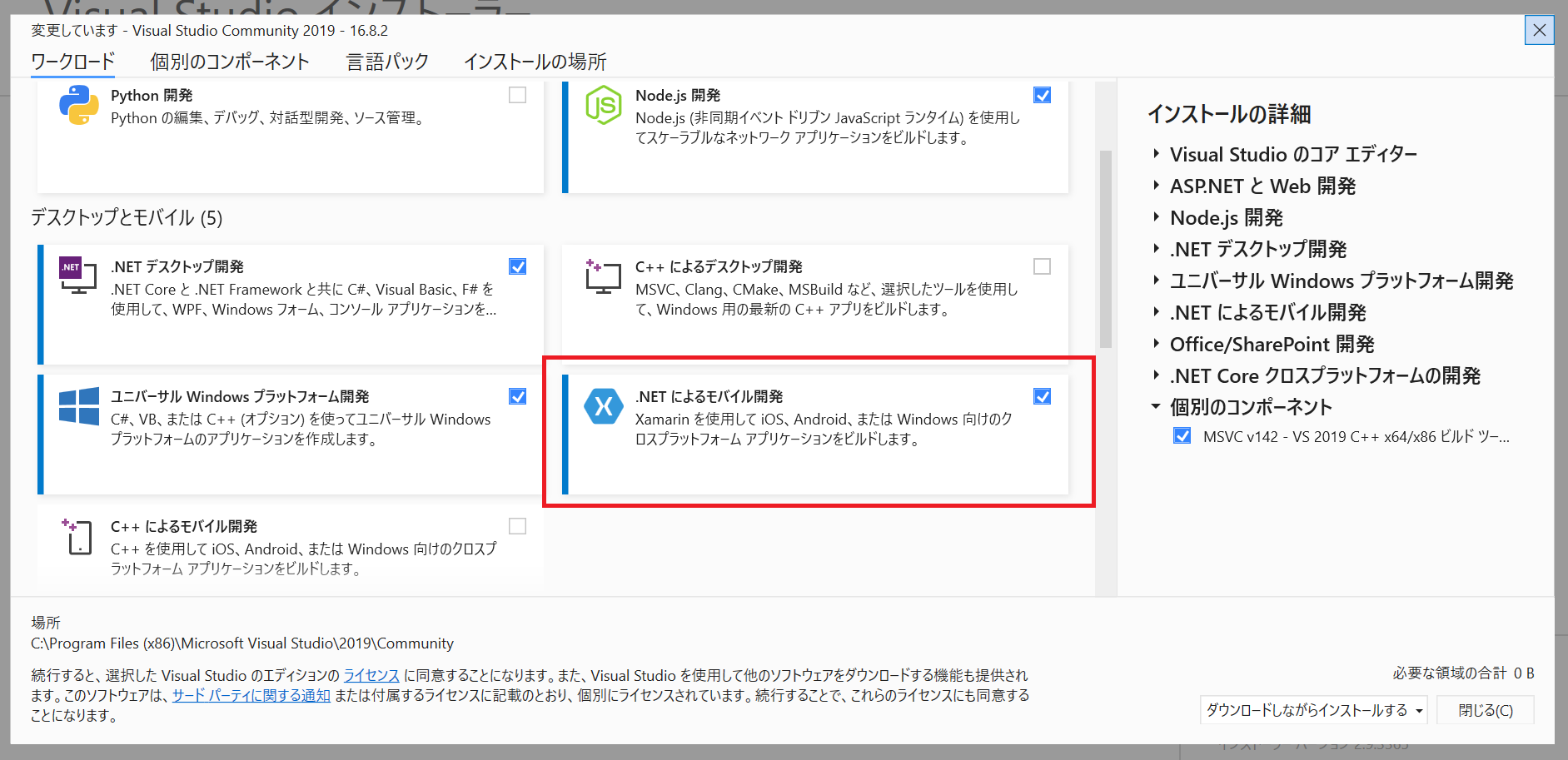This screenshot has height=760, width=1568.
Task: Click the 閉じる(C) button
Action: (x=1486, y=710)
